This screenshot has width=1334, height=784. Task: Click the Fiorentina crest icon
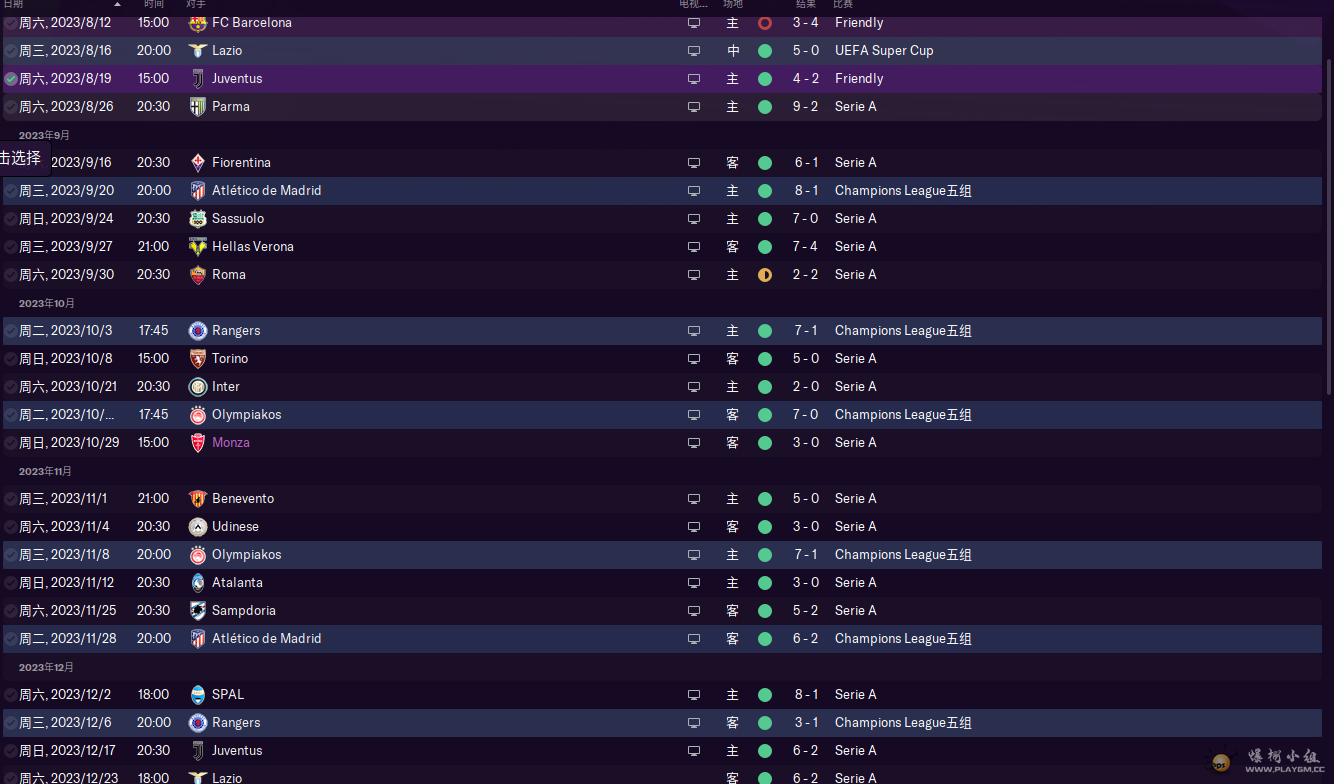pyautogui.click(x=197, y=163)
